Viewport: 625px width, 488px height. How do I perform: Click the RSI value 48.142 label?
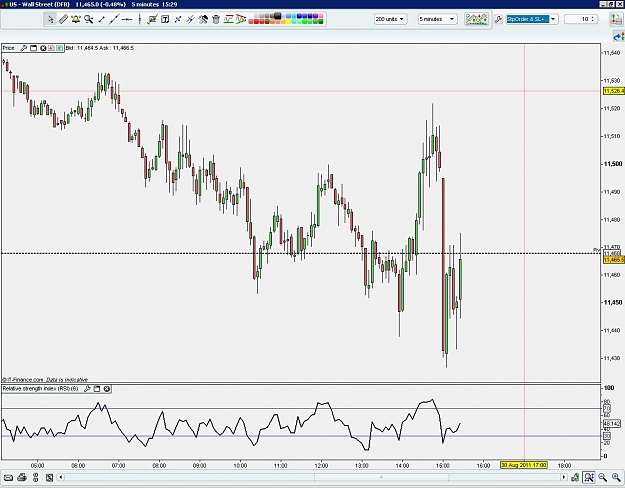[x=612, y=424]
